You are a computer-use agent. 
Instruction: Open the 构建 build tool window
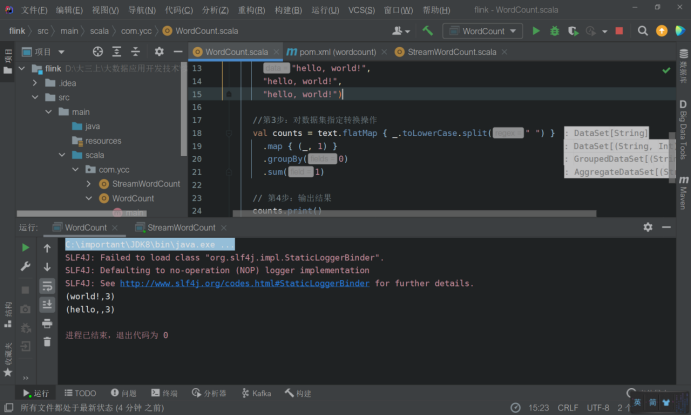298,393
